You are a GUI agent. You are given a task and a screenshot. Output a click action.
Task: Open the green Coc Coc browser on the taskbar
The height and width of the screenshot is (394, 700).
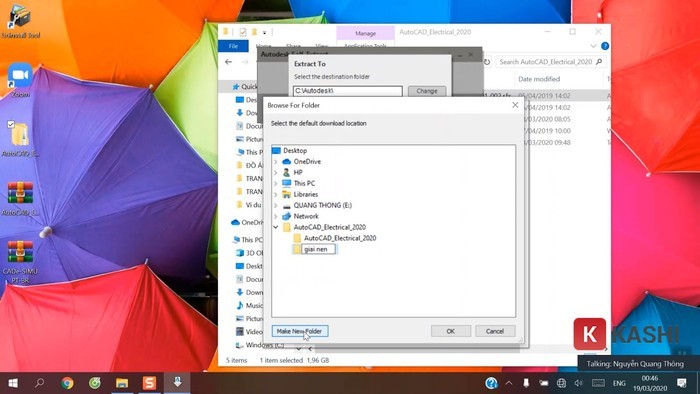[95, 383]
